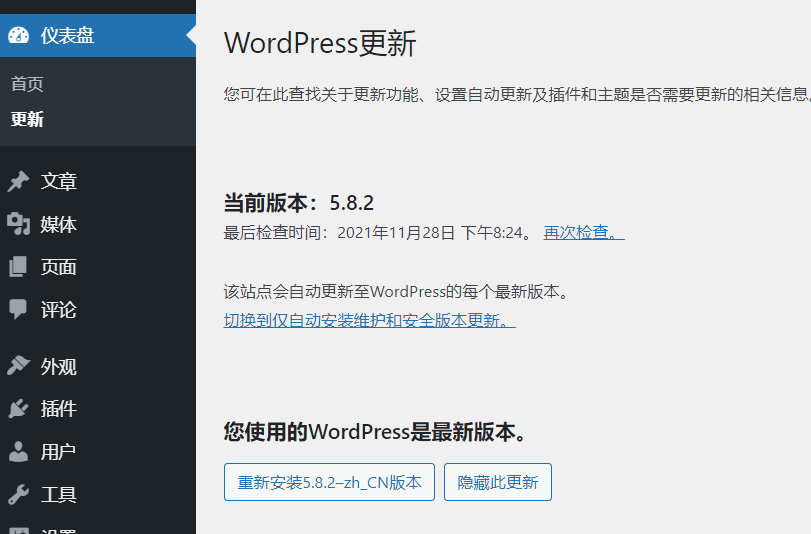The image size is (811, 534).
Task: Click the 再次检查 link
Action: pos(584,232)
